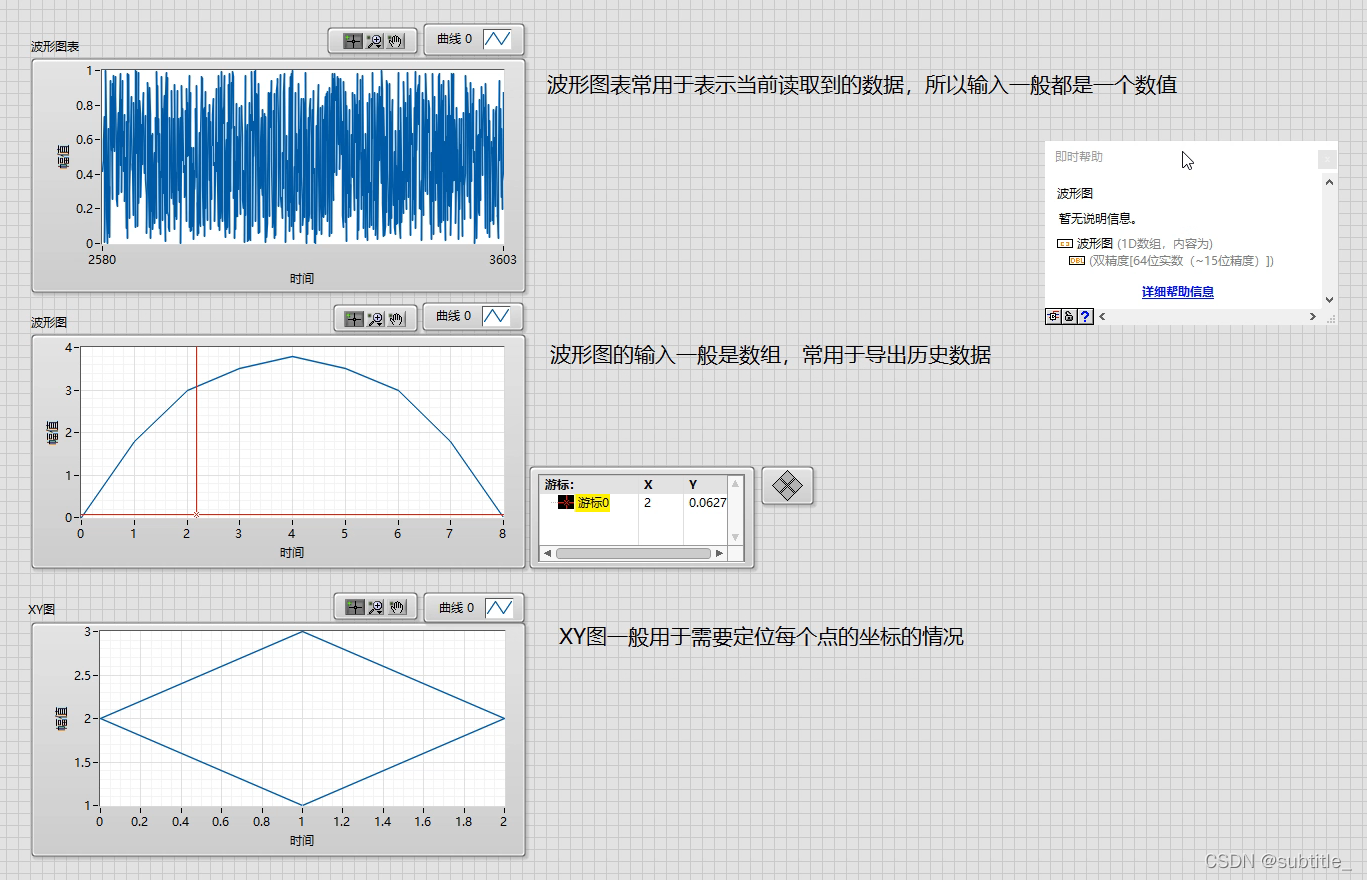Image resolution: width=1367 pixels, height=880 pixels.
Task: Click the 曲线 0 legend label of 波形图
Action: tap(454, 316)
